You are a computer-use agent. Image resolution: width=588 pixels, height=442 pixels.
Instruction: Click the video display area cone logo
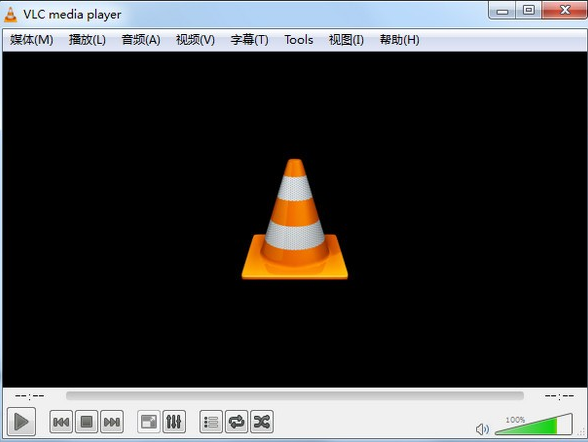click(295, 219)
